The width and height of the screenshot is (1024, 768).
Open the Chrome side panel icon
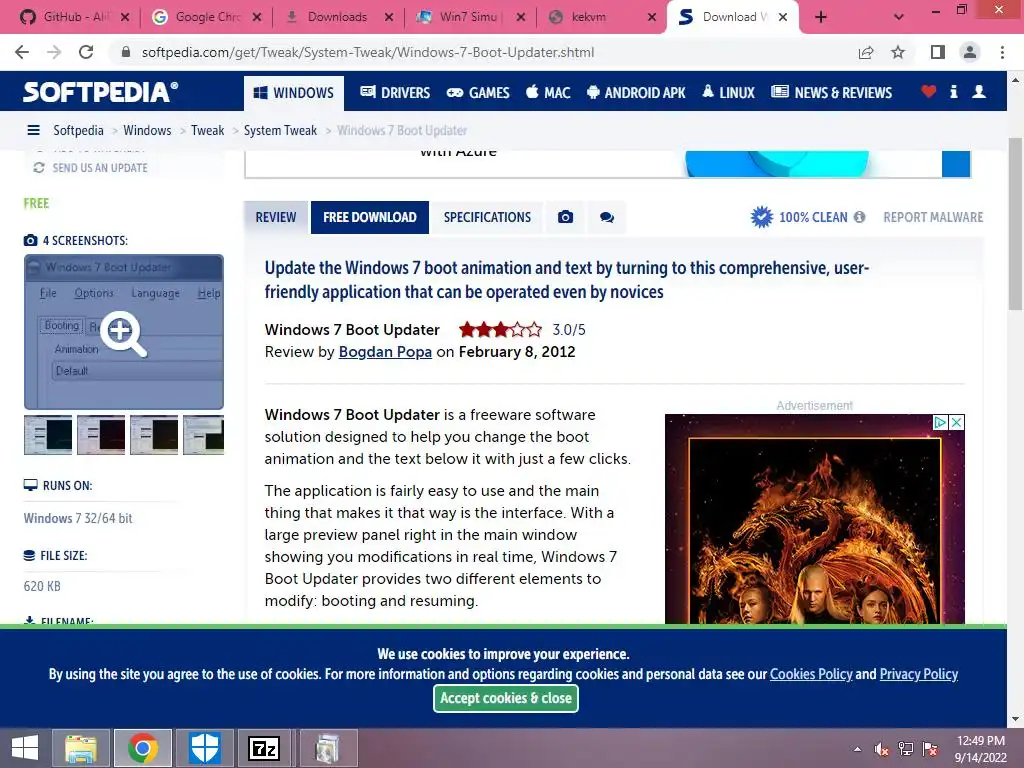point(938,52)
